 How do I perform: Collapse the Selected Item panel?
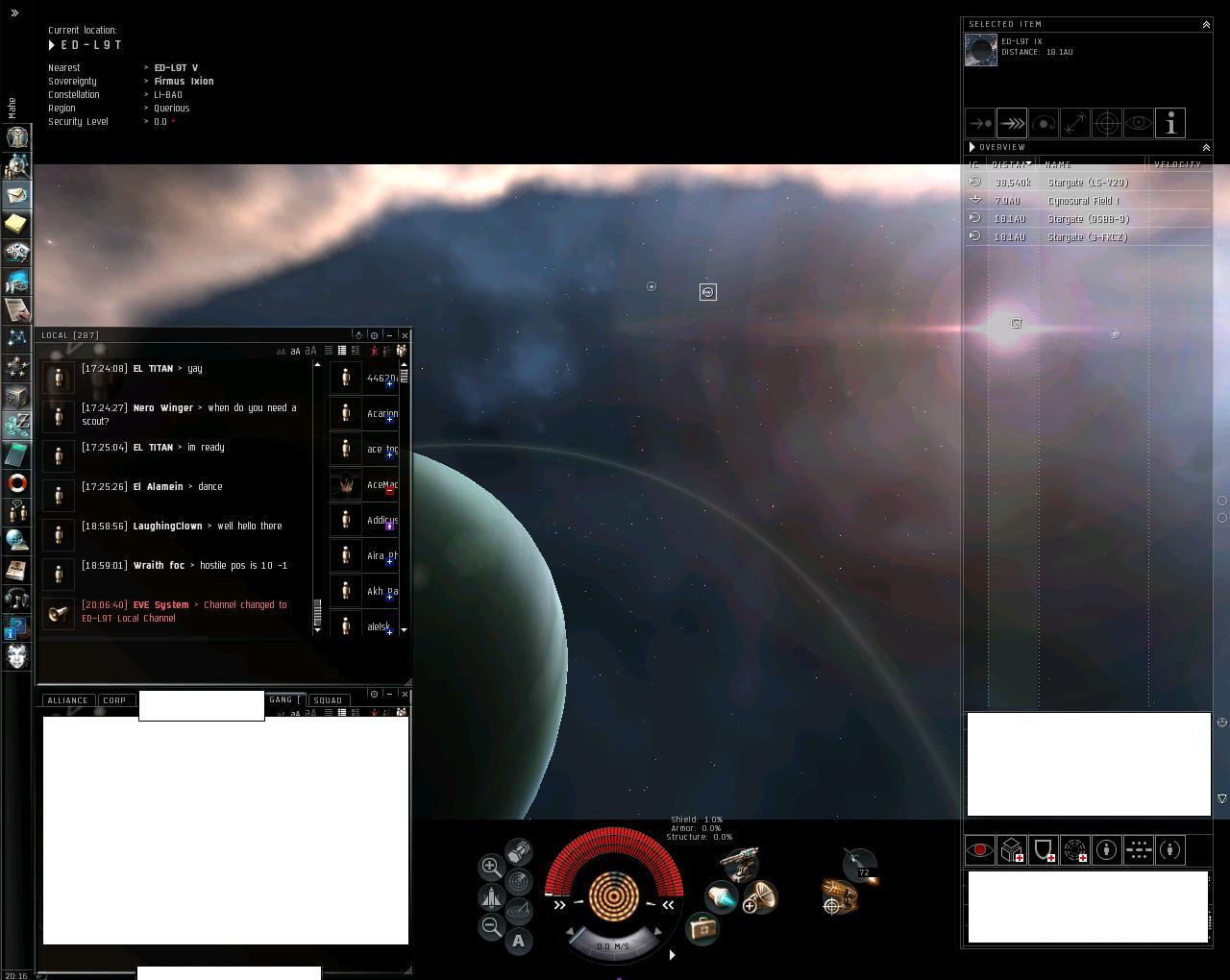pos(1206,24)
